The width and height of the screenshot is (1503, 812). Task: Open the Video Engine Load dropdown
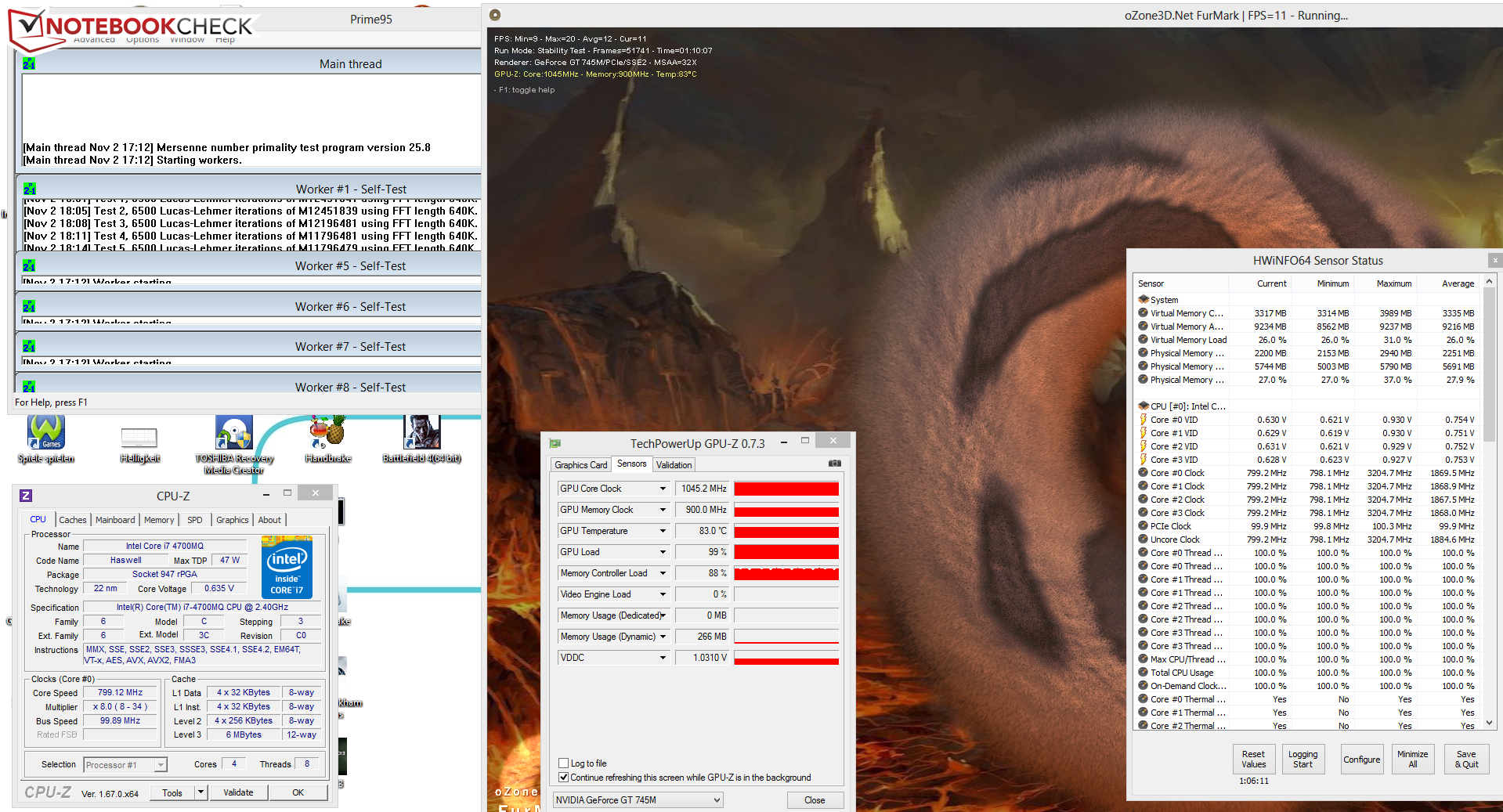(x=663, y=594)
